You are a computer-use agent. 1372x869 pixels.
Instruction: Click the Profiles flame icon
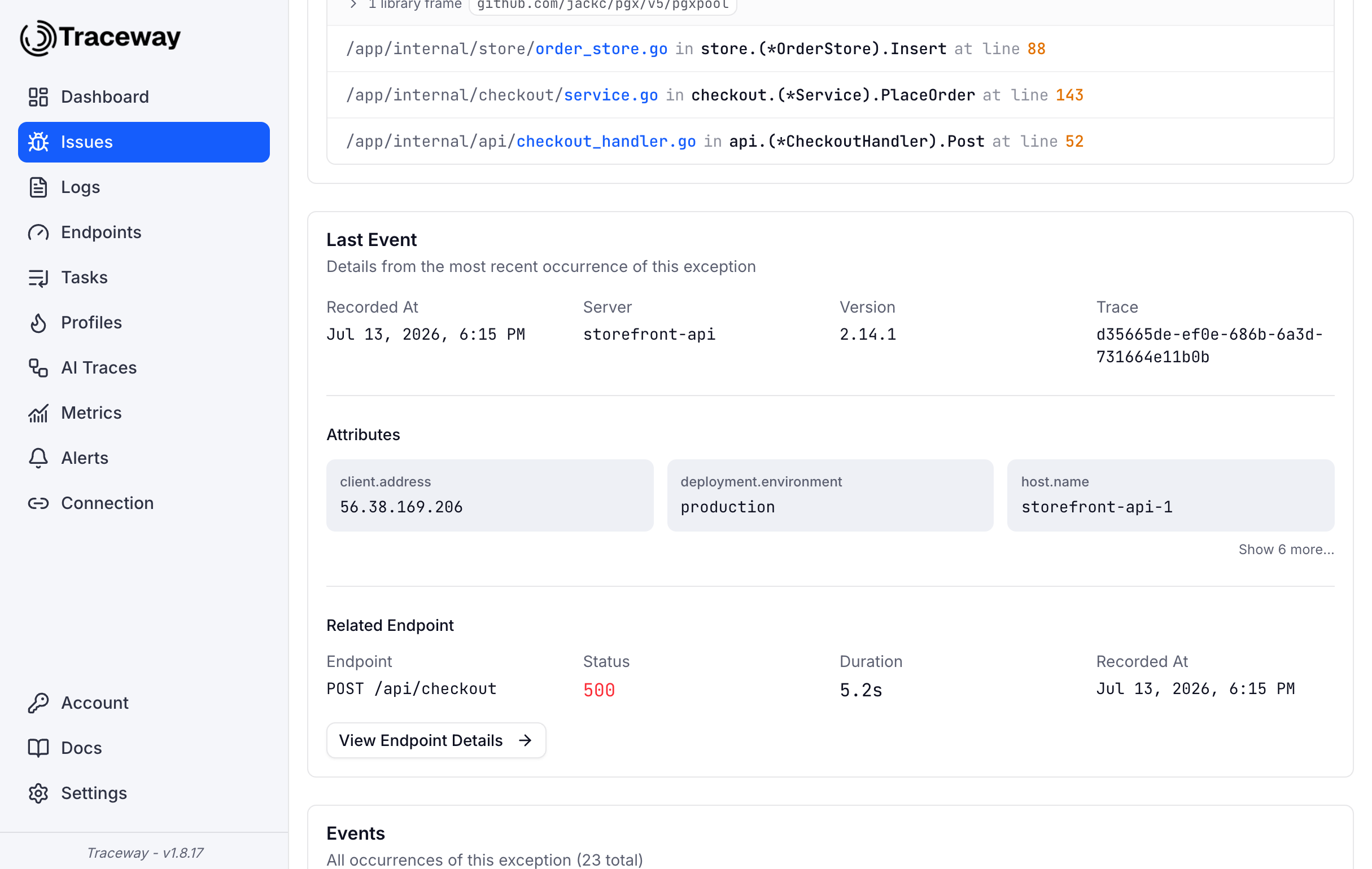pyautogui.click(x=38, y=323)
